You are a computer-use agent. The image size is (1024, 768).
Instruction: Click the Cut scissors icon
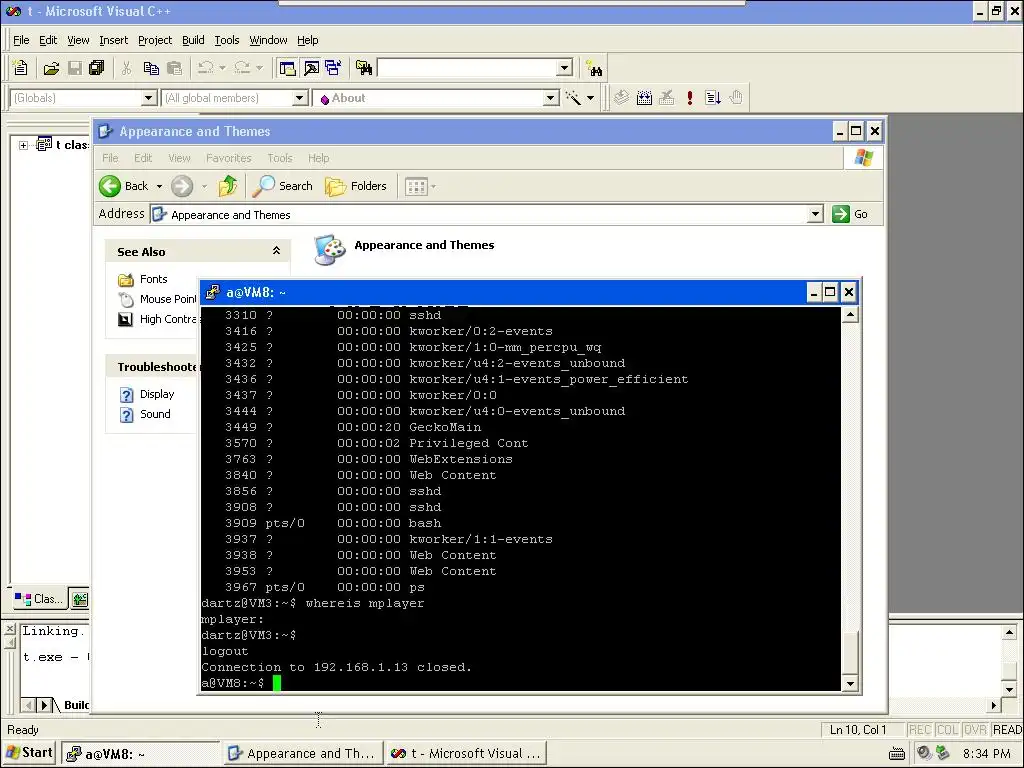[x=127, y=68]
